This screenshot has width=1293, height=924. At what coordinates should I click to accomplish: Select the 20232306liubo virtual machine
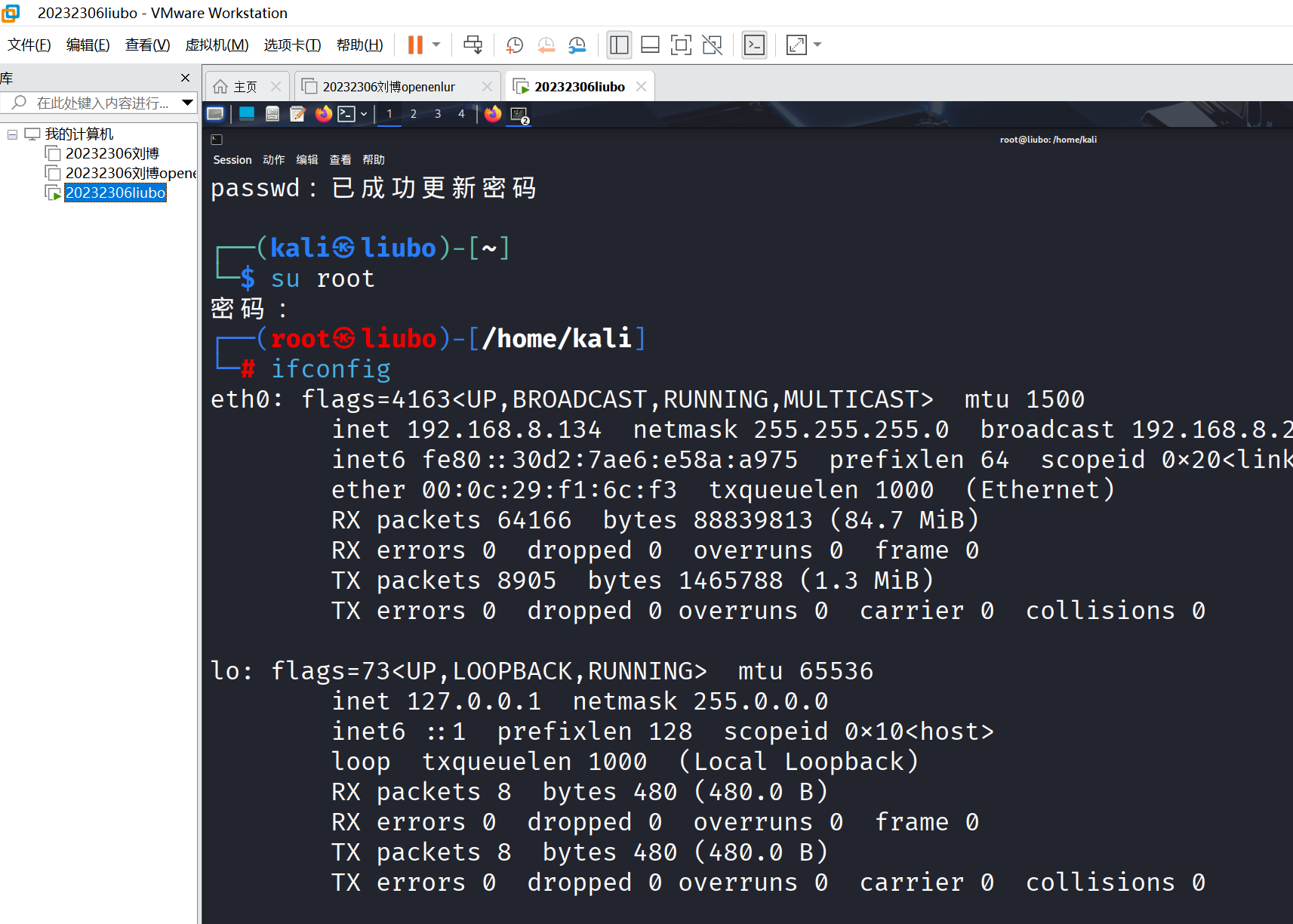pos(115,193)
